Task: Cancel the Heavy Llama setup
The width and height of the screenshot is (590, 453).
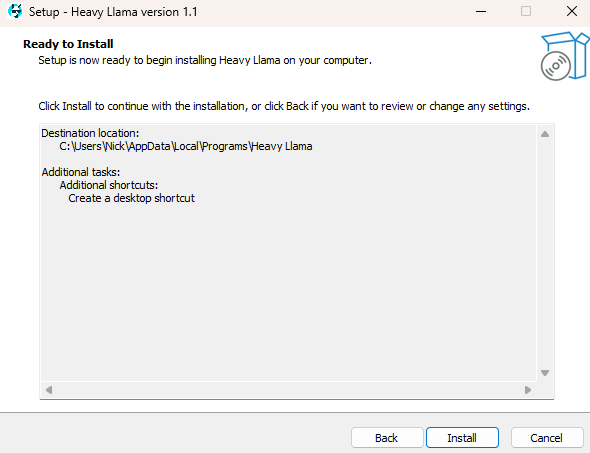Action: (547, 438)
